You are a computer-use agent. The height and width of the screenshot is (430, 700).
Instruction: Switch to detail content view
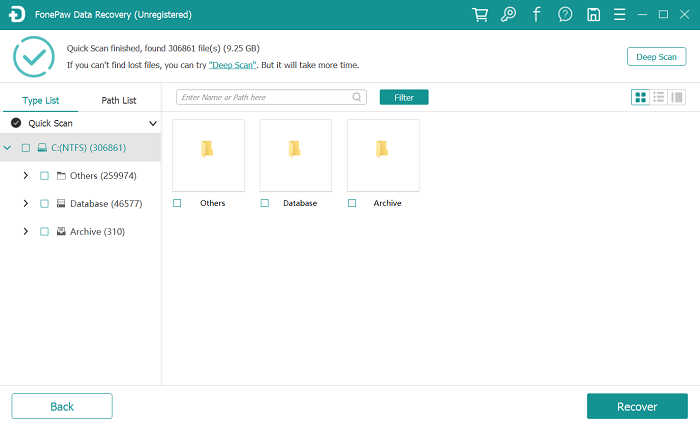click(677, 97)
